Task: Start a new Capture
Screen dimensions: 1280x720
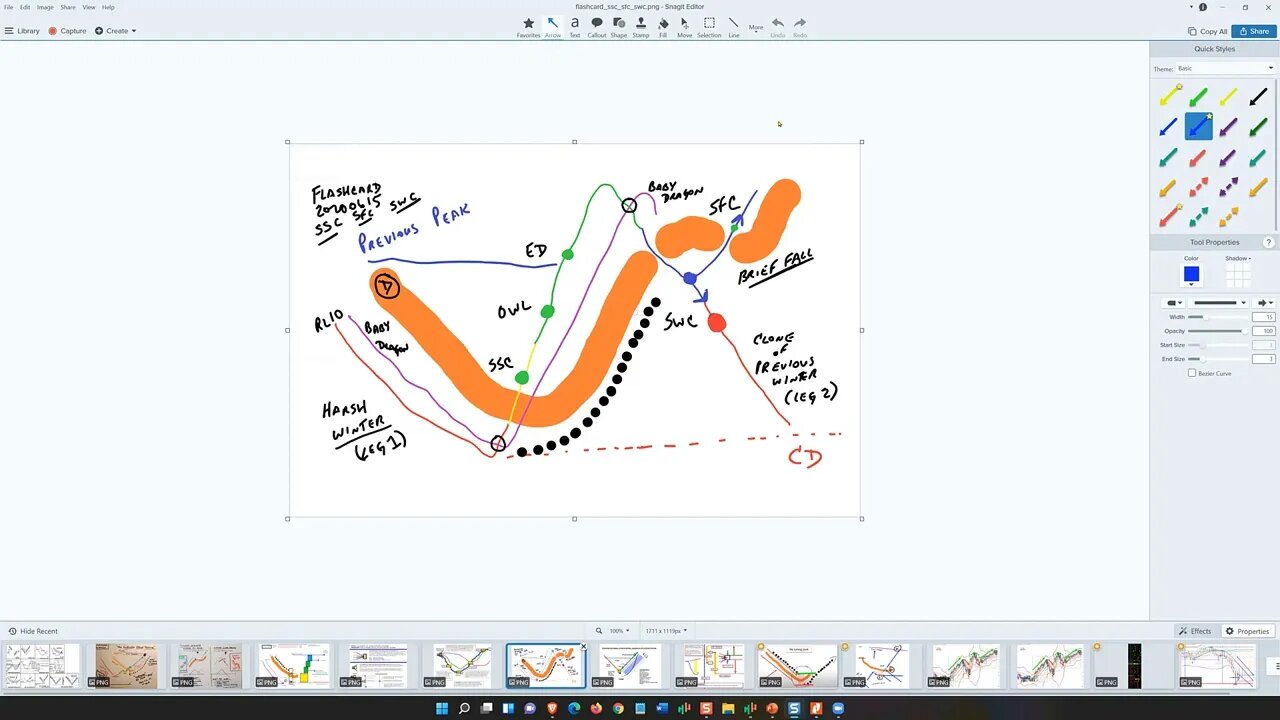Action: coord(68,31)
